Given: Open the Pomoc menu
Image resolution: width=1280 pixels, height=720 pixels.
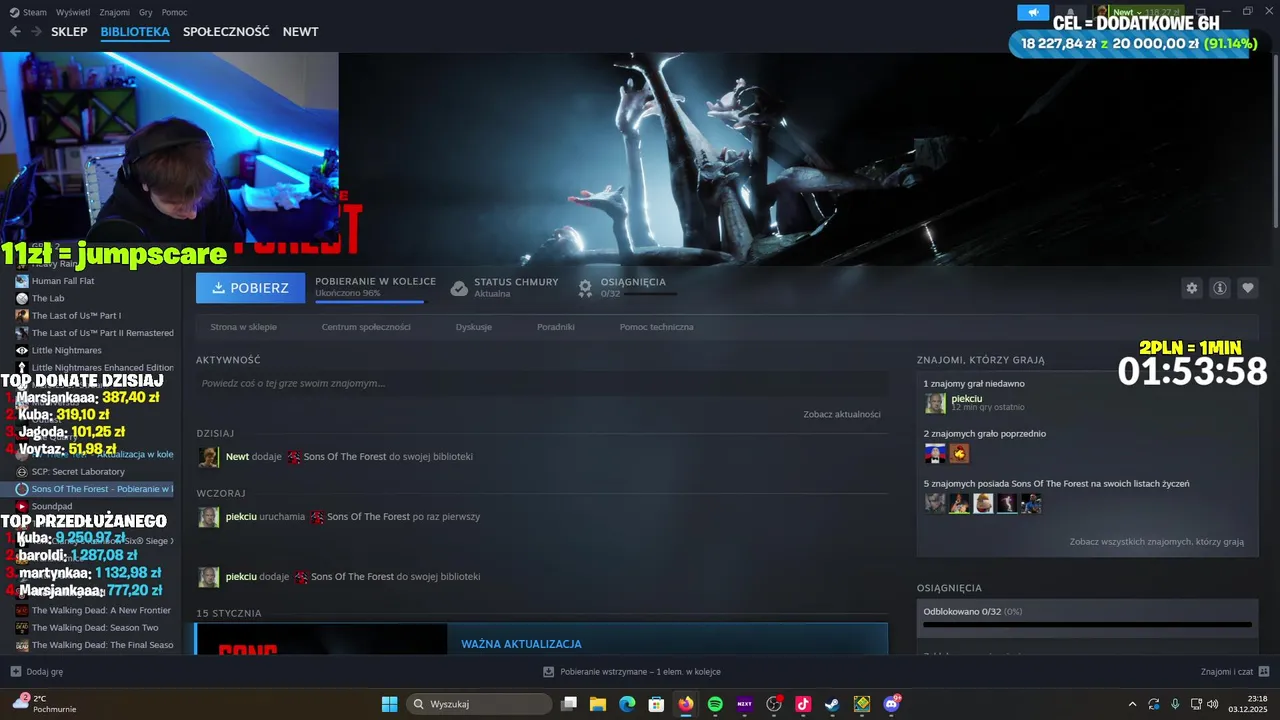Looking at the screenshot, I should (174, 12).
